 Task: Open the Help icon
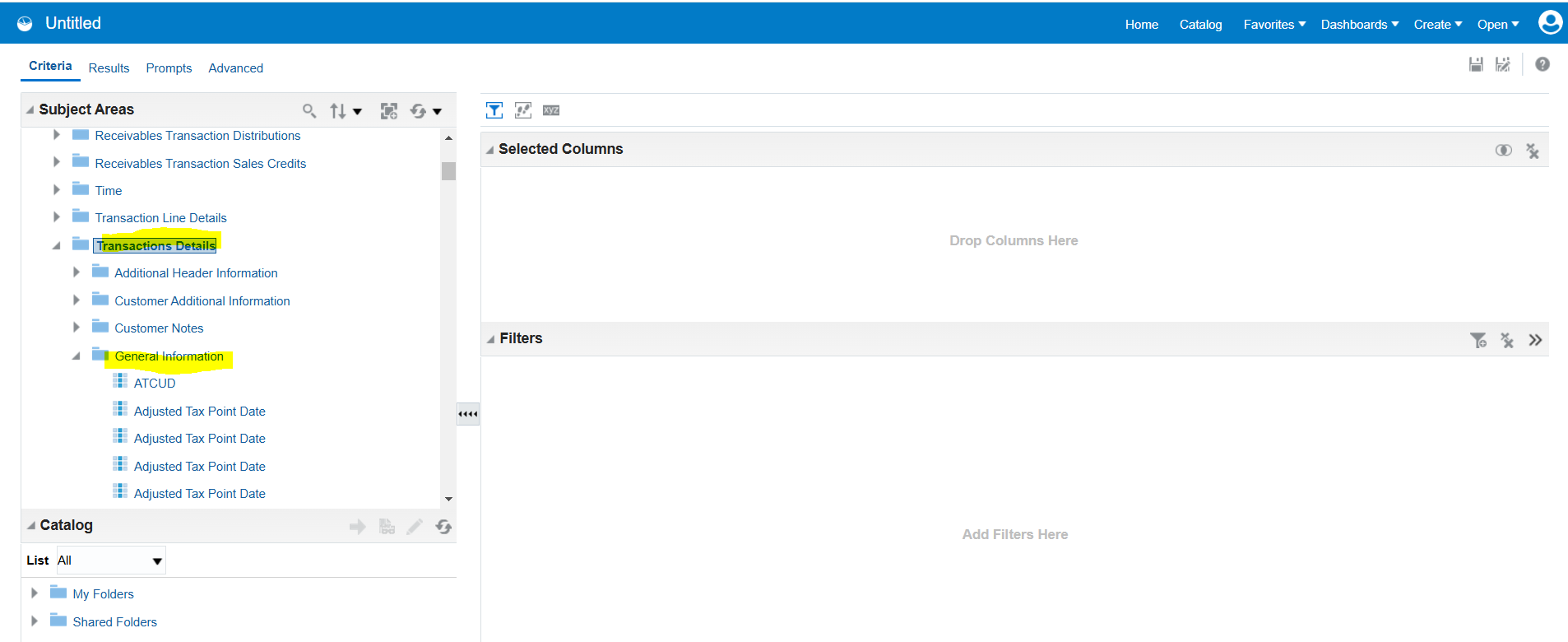pos(1542,64)
